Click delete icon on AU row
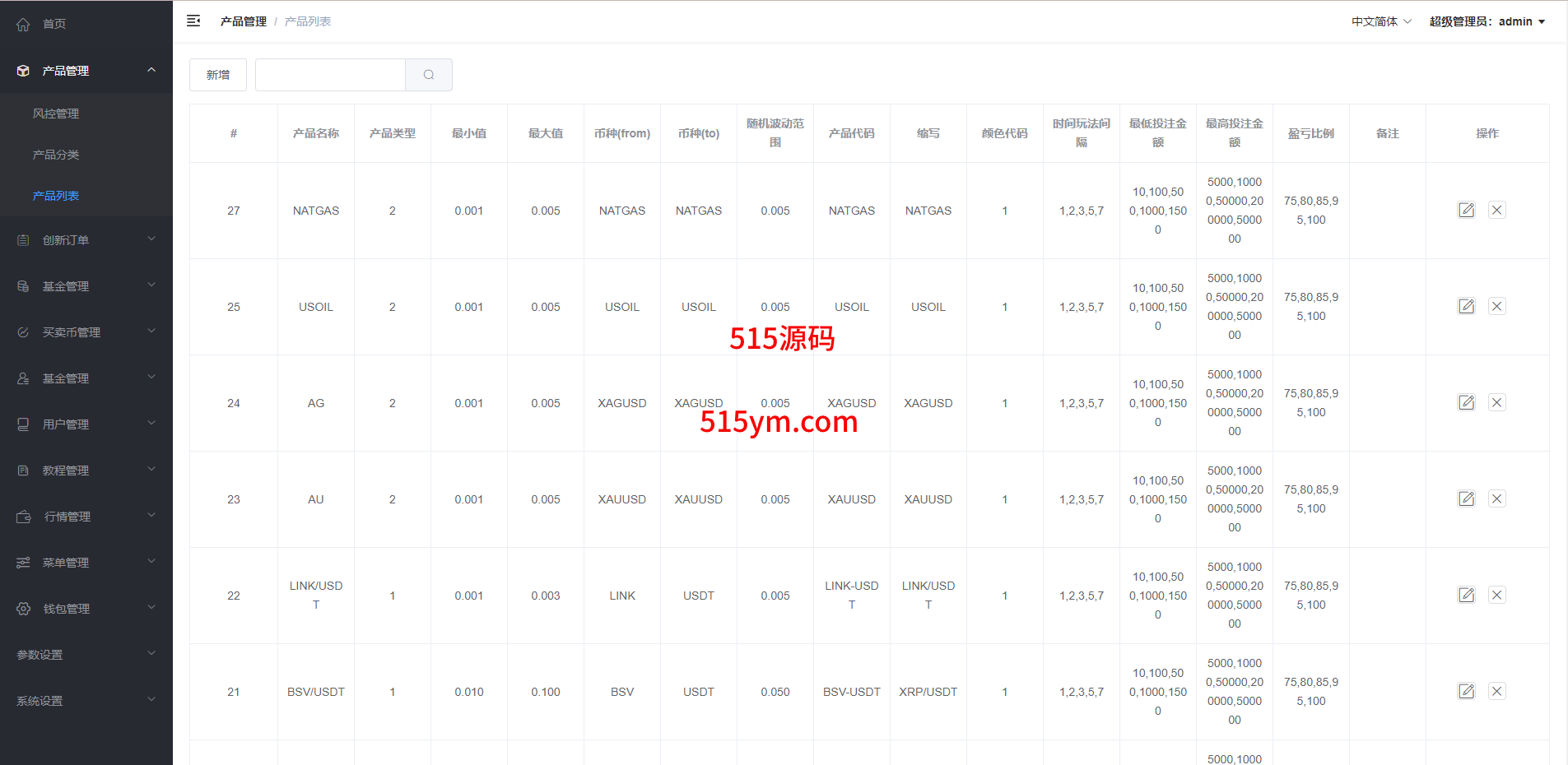Image resolution: width=1568 pixels, height=765 pixels. (x=1496, y=499)
